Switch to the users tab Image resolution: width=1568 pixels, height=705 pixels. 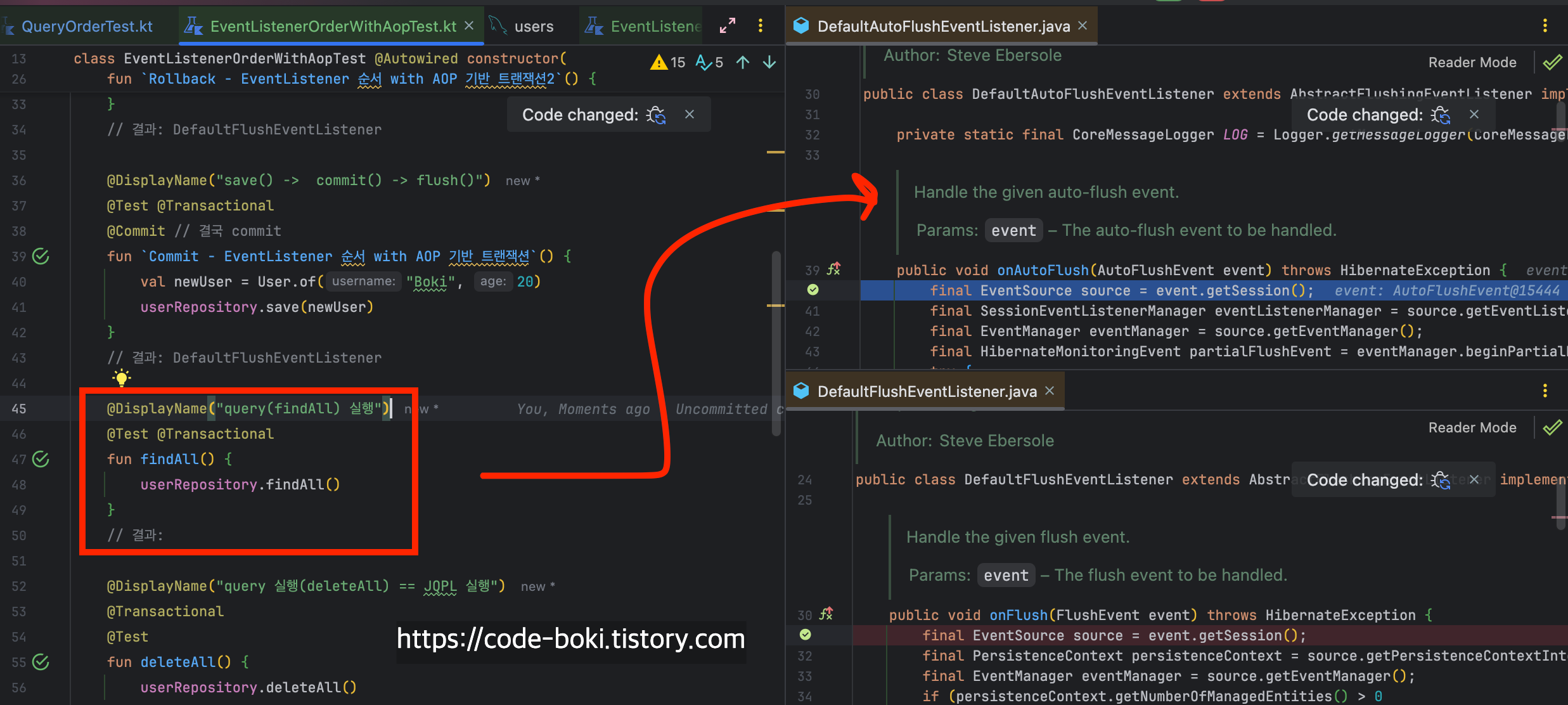click(534, 26)
